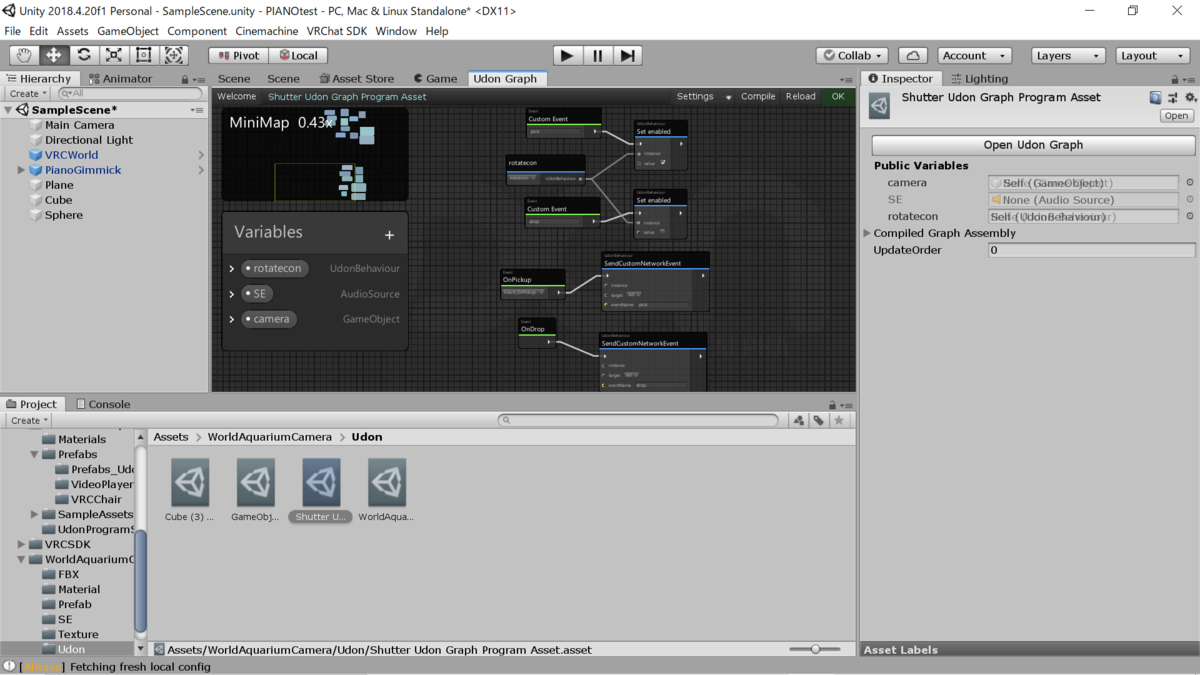This screenshot has height=675, width=1200.
Task: Toggle Pivot/Center handle position
Action: (239, 56)
